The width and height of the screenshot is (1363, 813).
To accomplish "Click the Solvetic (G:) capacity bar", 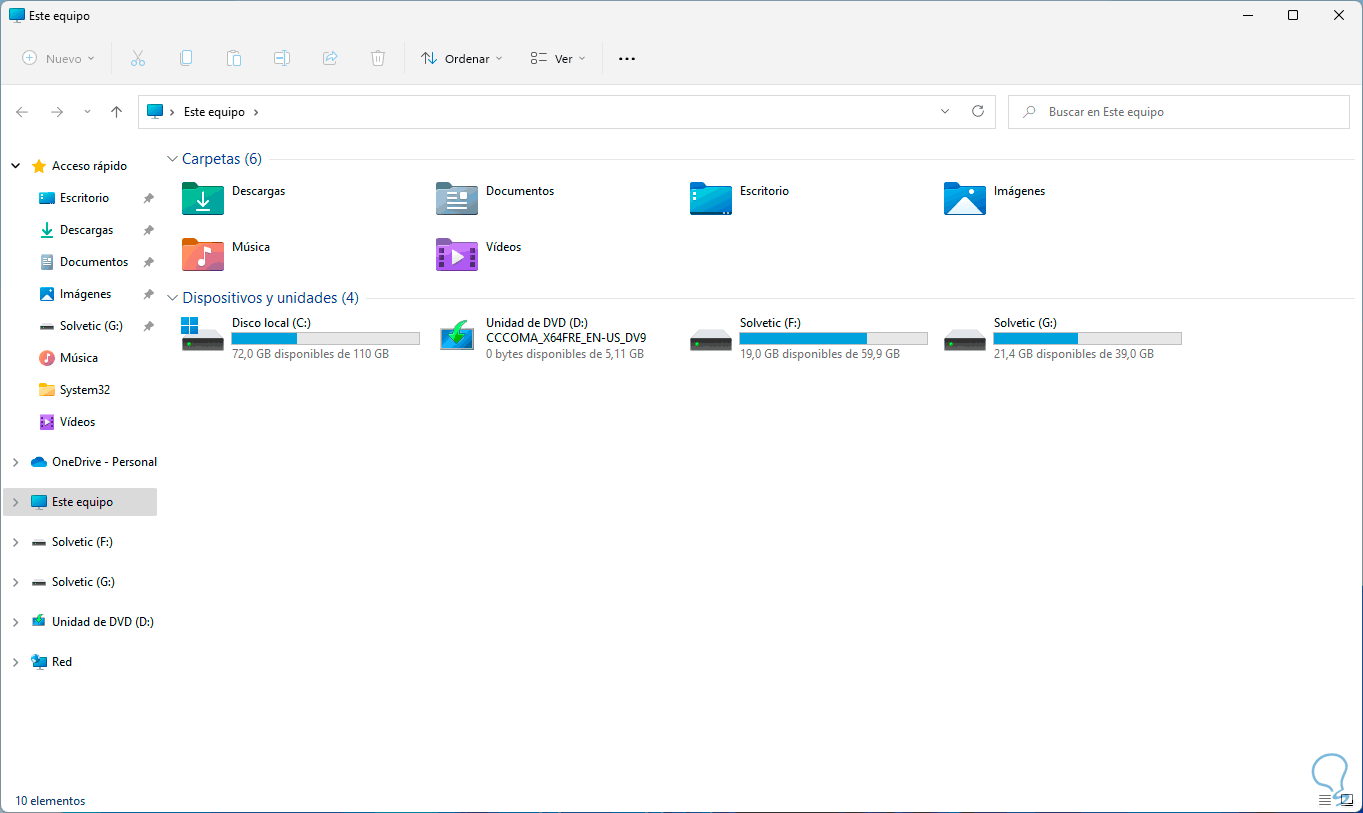I will click(x=1088, y=338).
